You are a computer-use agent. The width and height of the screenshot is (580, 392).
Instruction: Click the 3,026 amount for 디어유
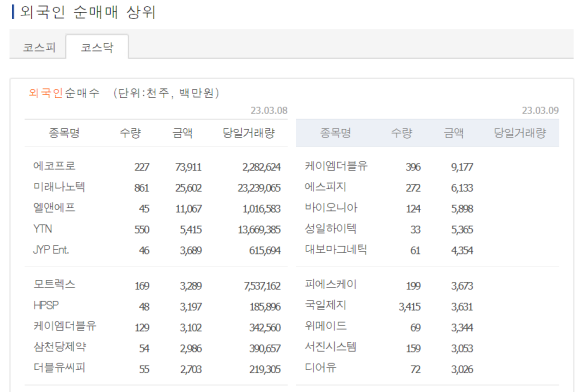462,369
